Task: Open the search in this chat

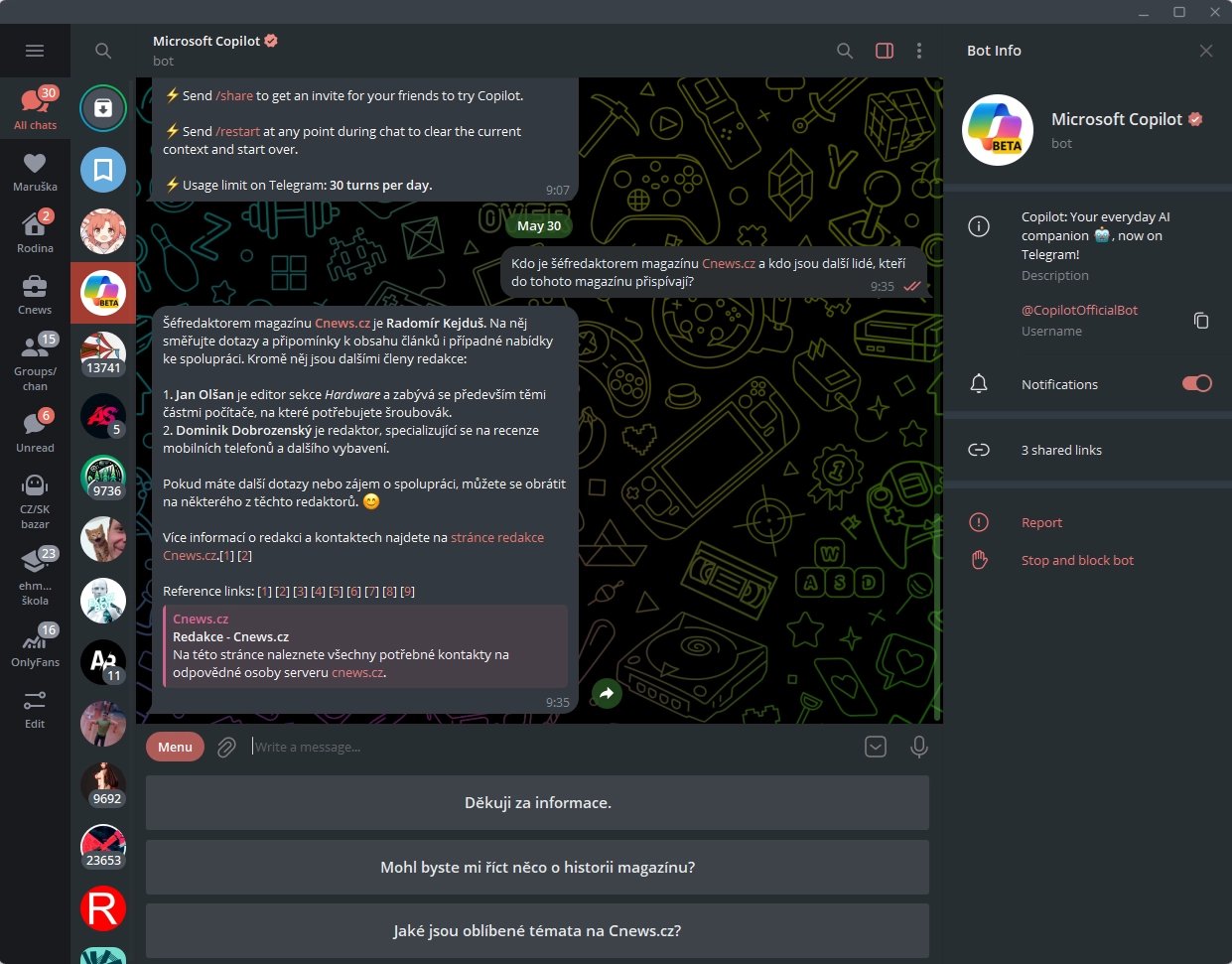Action: pos(845,51)
